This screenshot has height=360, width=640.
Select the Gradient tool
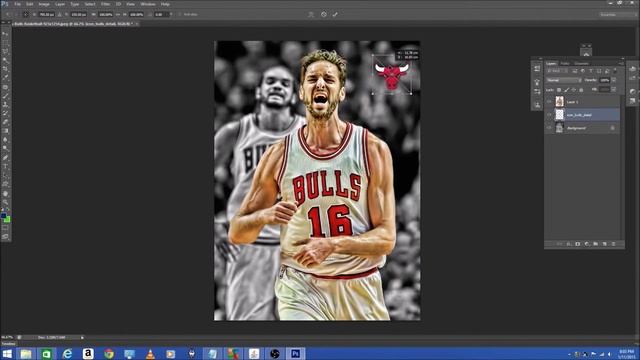tap(6, 131)
